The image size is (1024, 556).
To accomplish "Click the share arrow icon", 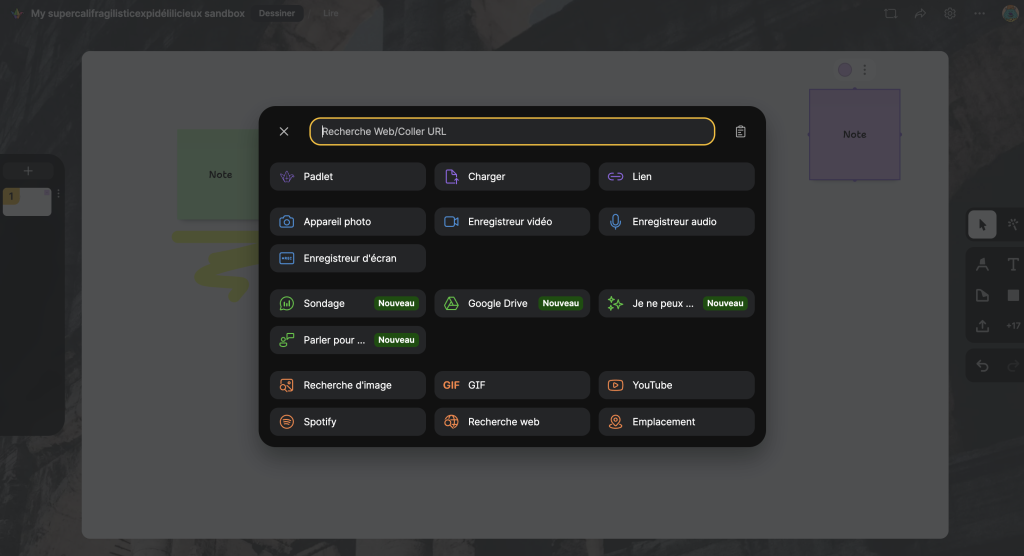I will pos(920,13).
